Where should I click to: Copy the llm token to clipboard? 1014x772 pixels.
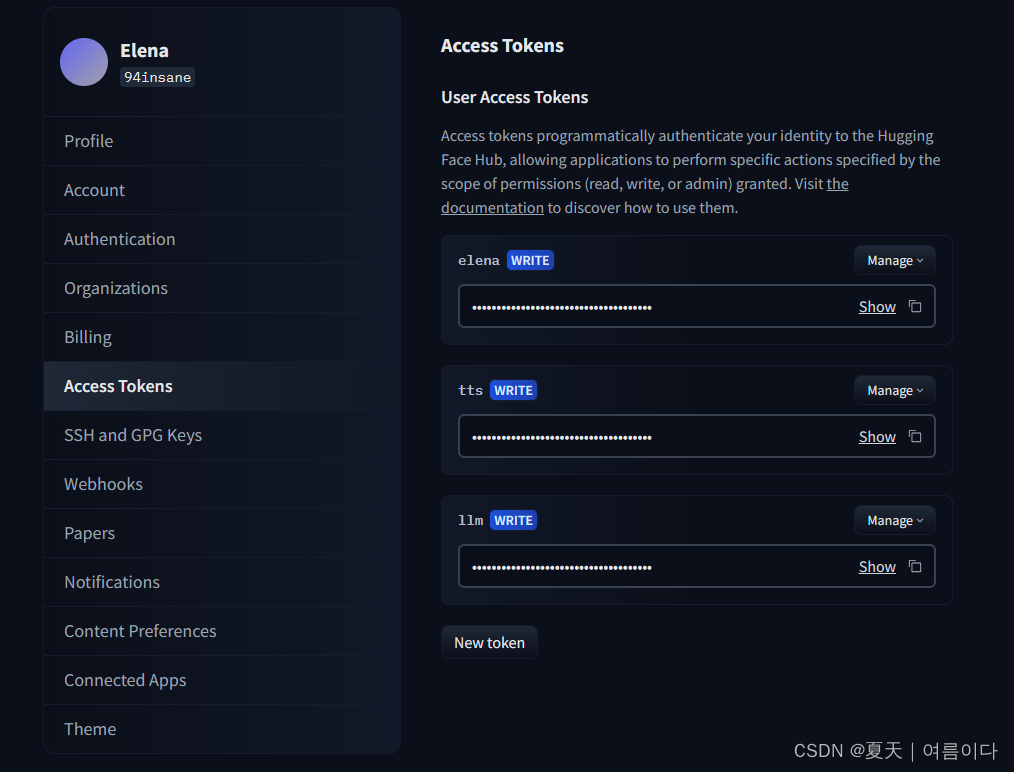click(x=914, y=566)
